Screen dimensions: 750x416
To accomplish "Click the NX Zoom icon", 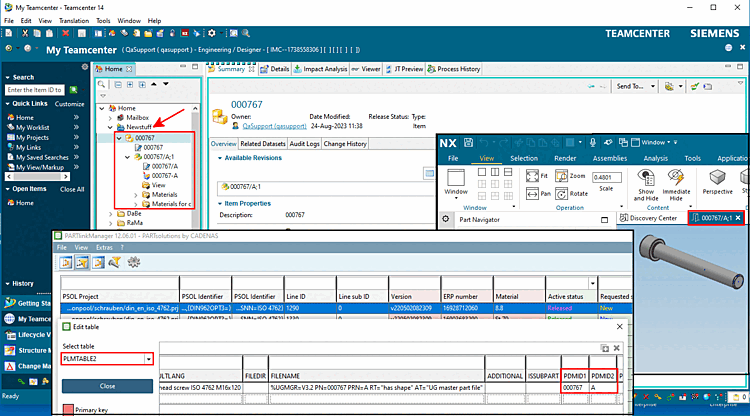I will click(x=562, y=175).
